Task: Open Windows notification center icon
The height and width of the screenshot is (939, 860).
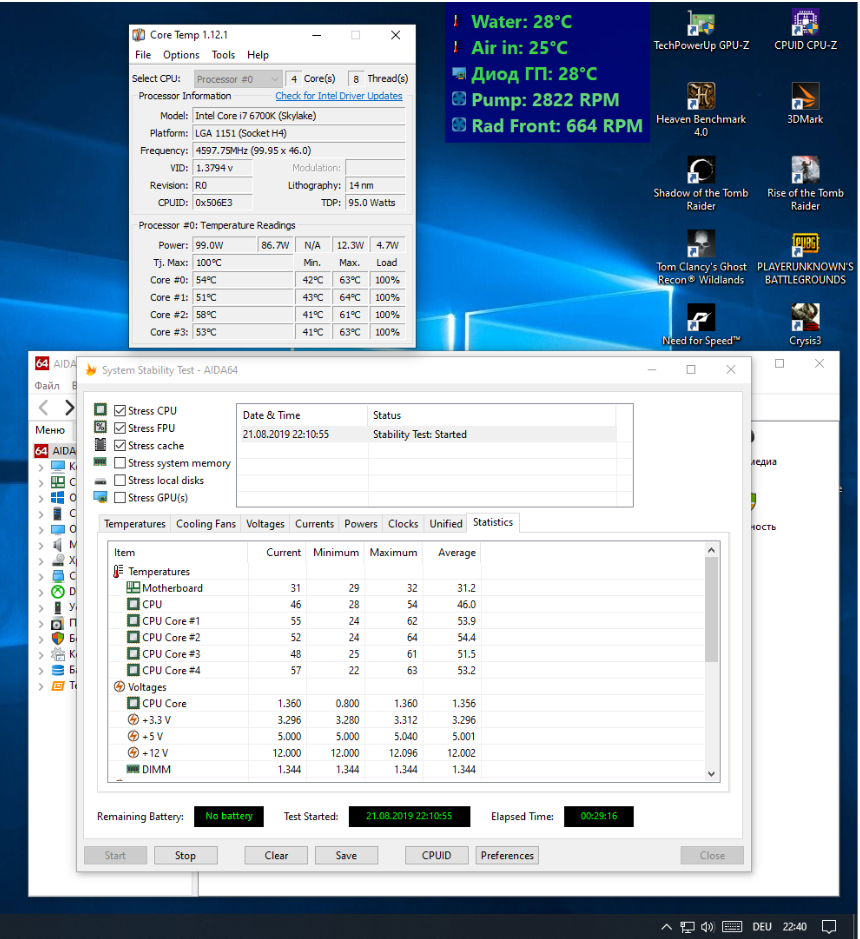Action: (829, 927)
